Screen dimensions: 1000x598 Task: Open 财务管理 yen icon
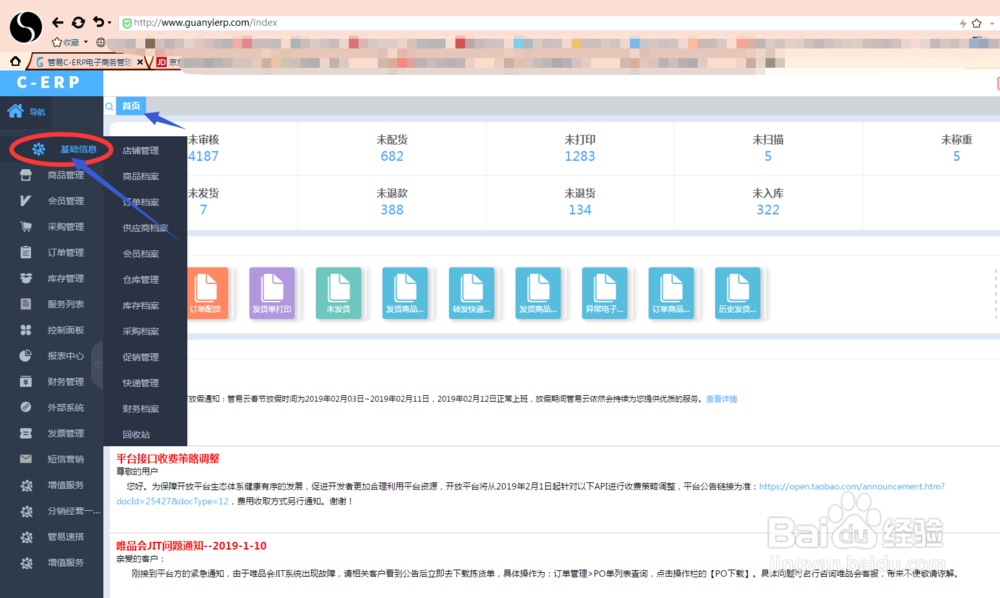26,381
